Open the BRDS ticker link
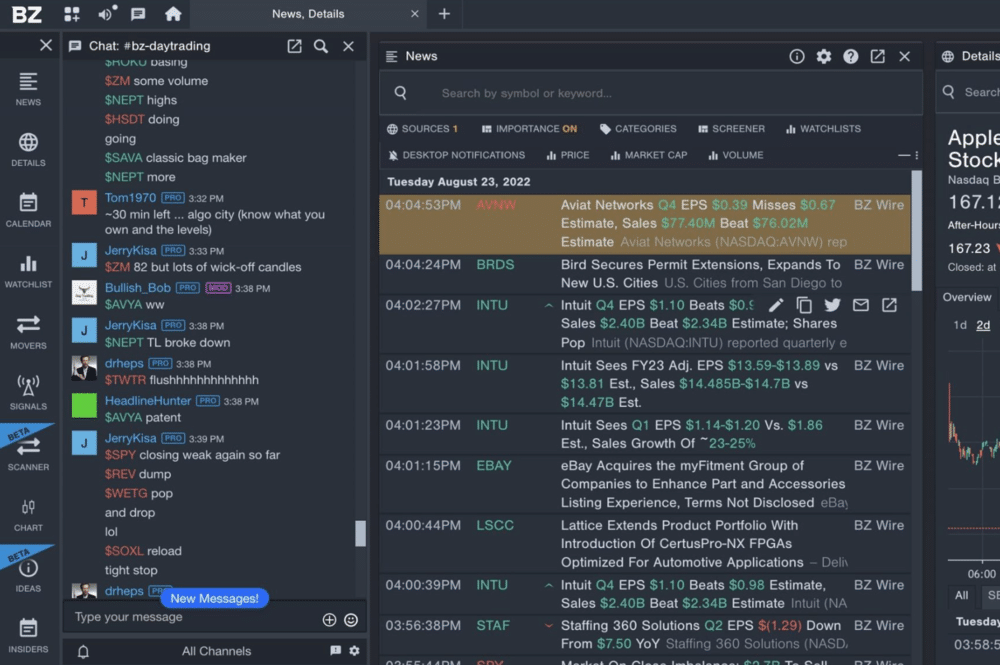The image size is (1000, 665). click(x=495, y=265)
